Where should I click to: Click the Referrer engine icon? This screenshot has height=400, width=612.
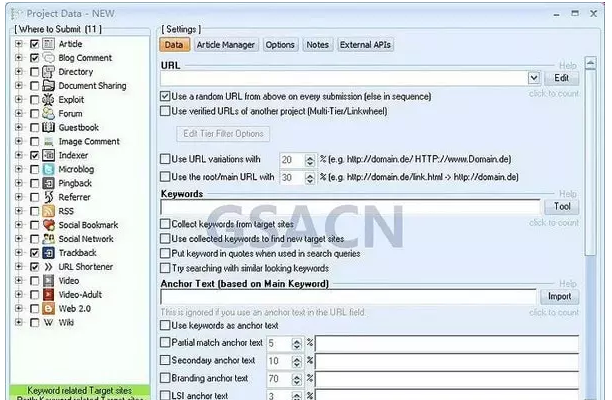48,197
